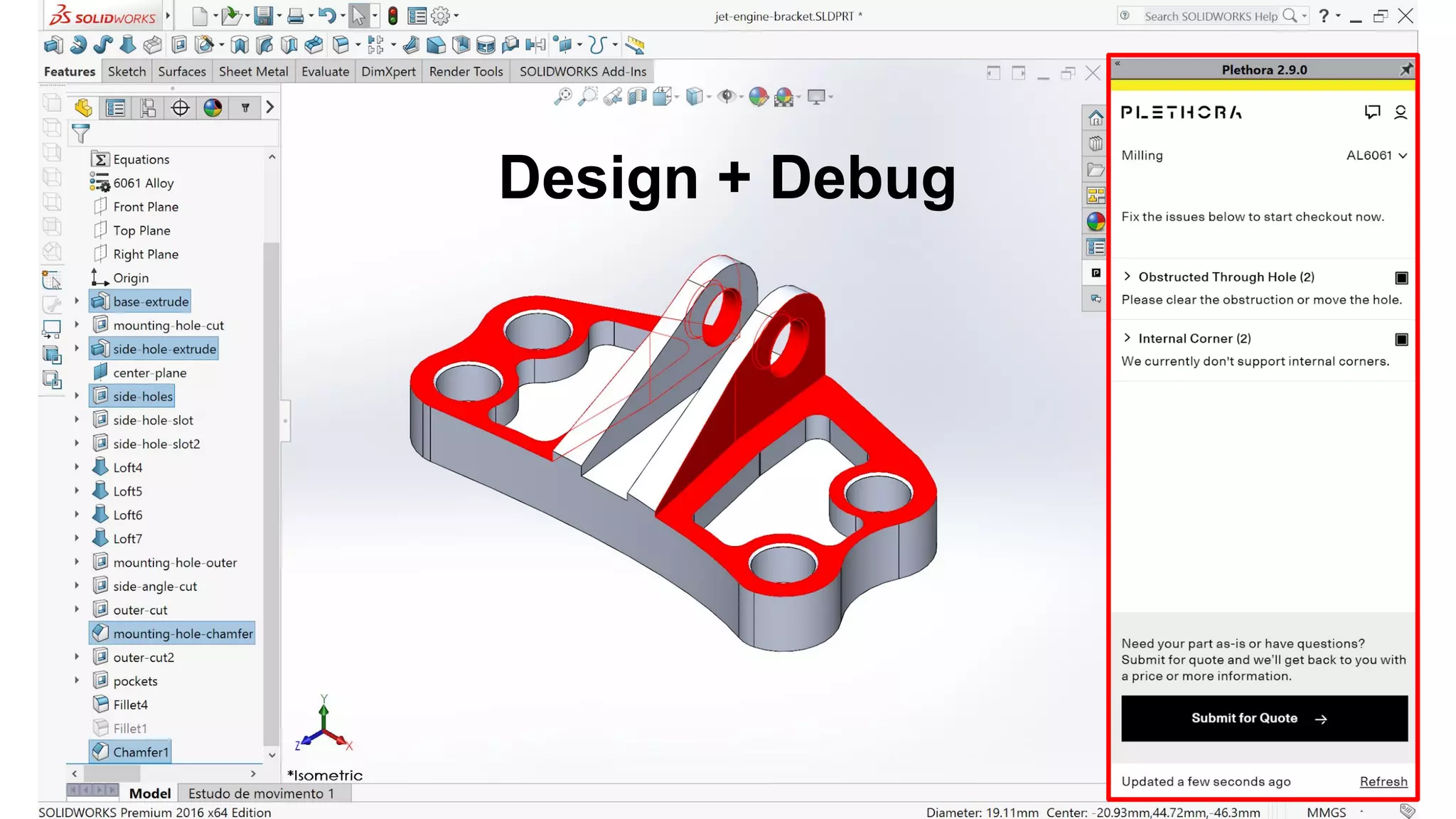Open the MMGS unit system status
Image resolution: width=1456 pixels, height=819 pixels.
1326,812
